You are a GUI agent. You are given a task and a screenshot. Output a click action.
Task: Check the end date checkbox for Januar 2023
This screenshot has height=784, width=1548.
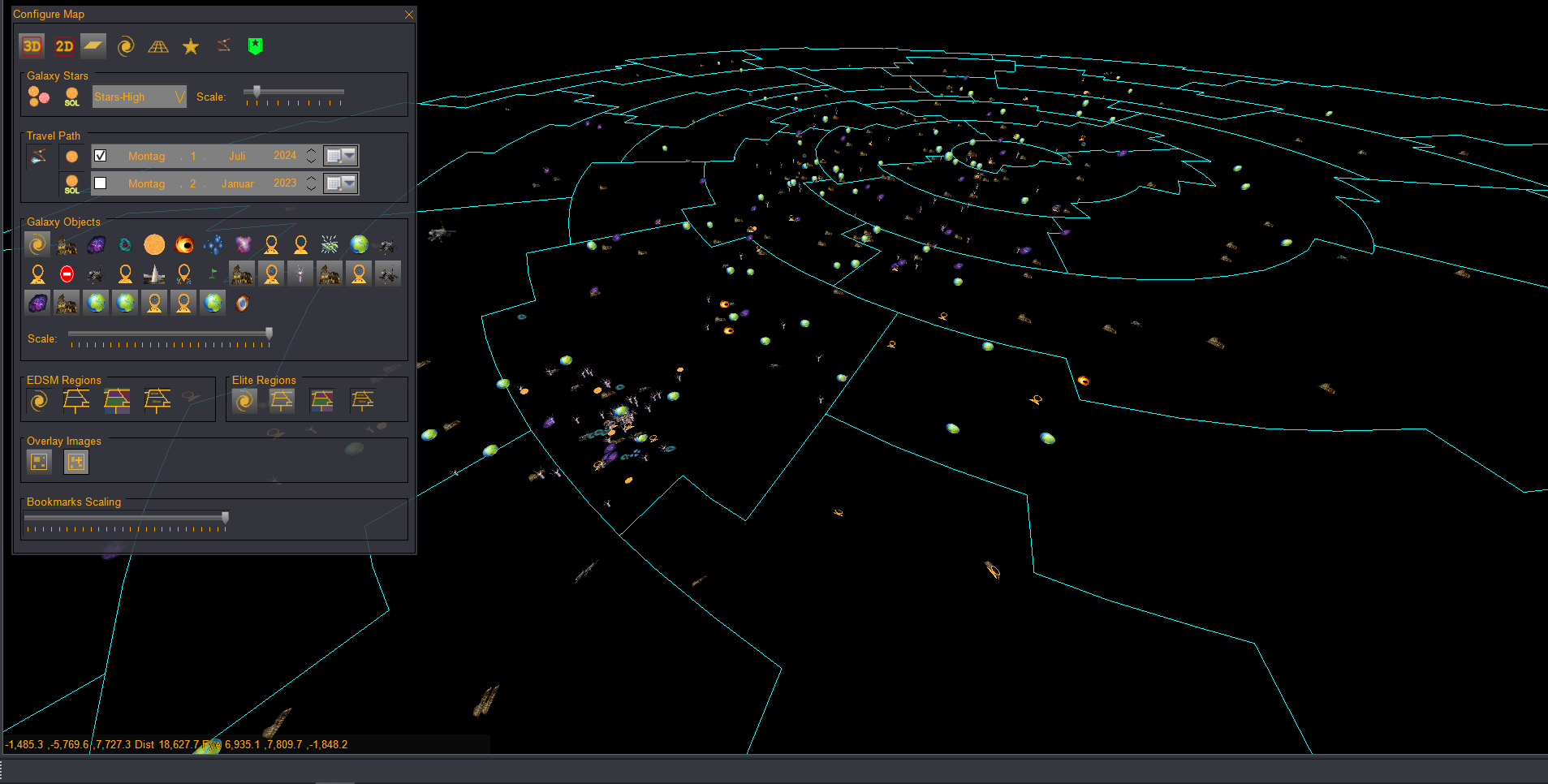(x=100, y=183)
